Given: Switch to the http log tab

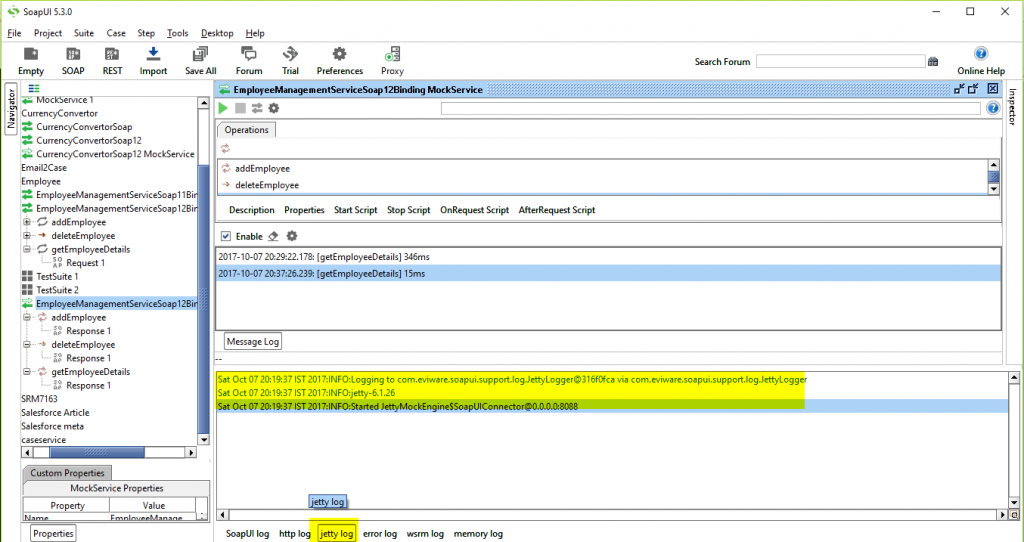Looking at the screenshot, I should coord(294,534).
